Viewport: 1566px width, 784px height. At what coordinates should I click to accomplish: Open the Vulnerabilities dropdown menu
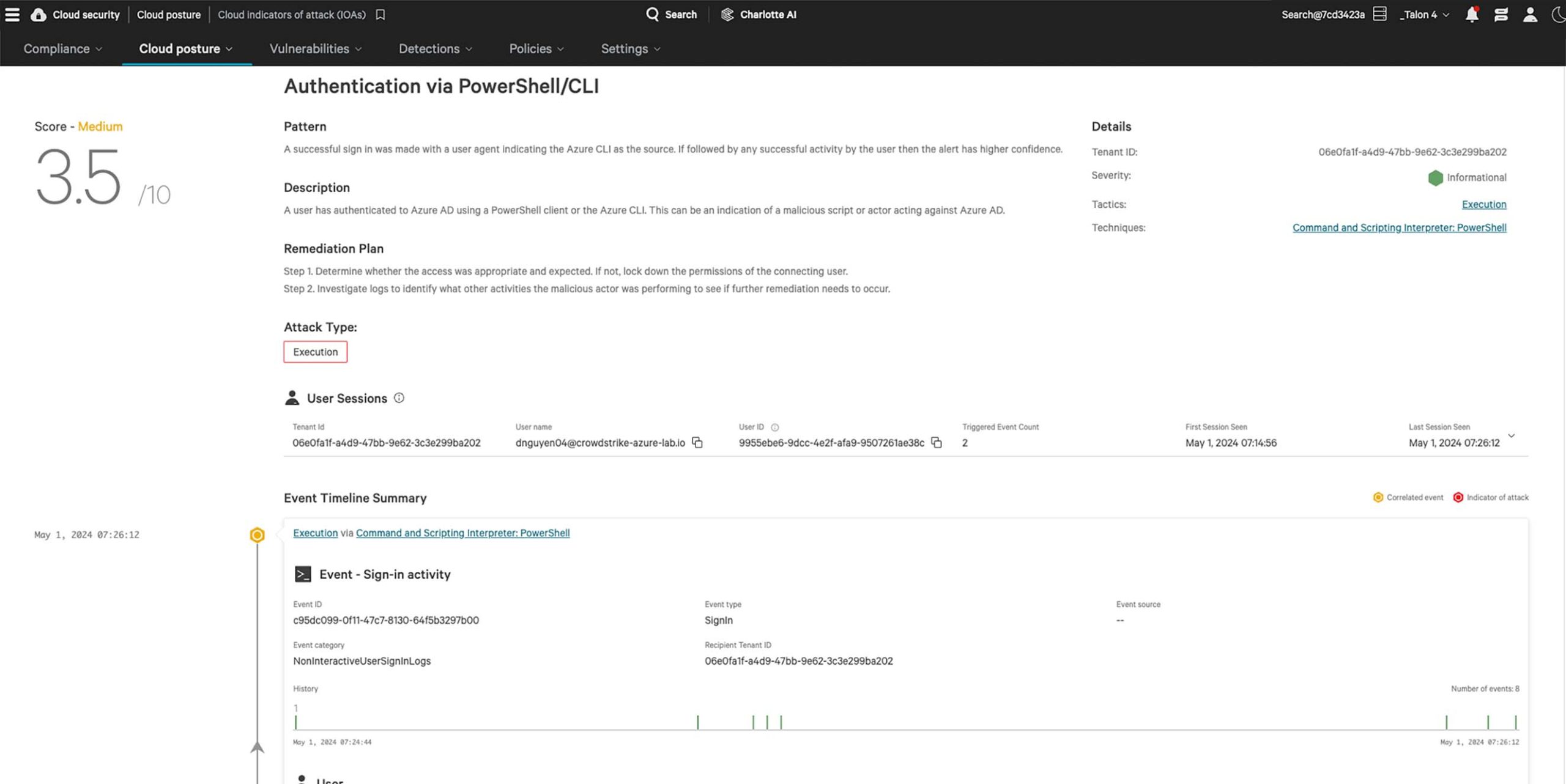tap(316, 49)
